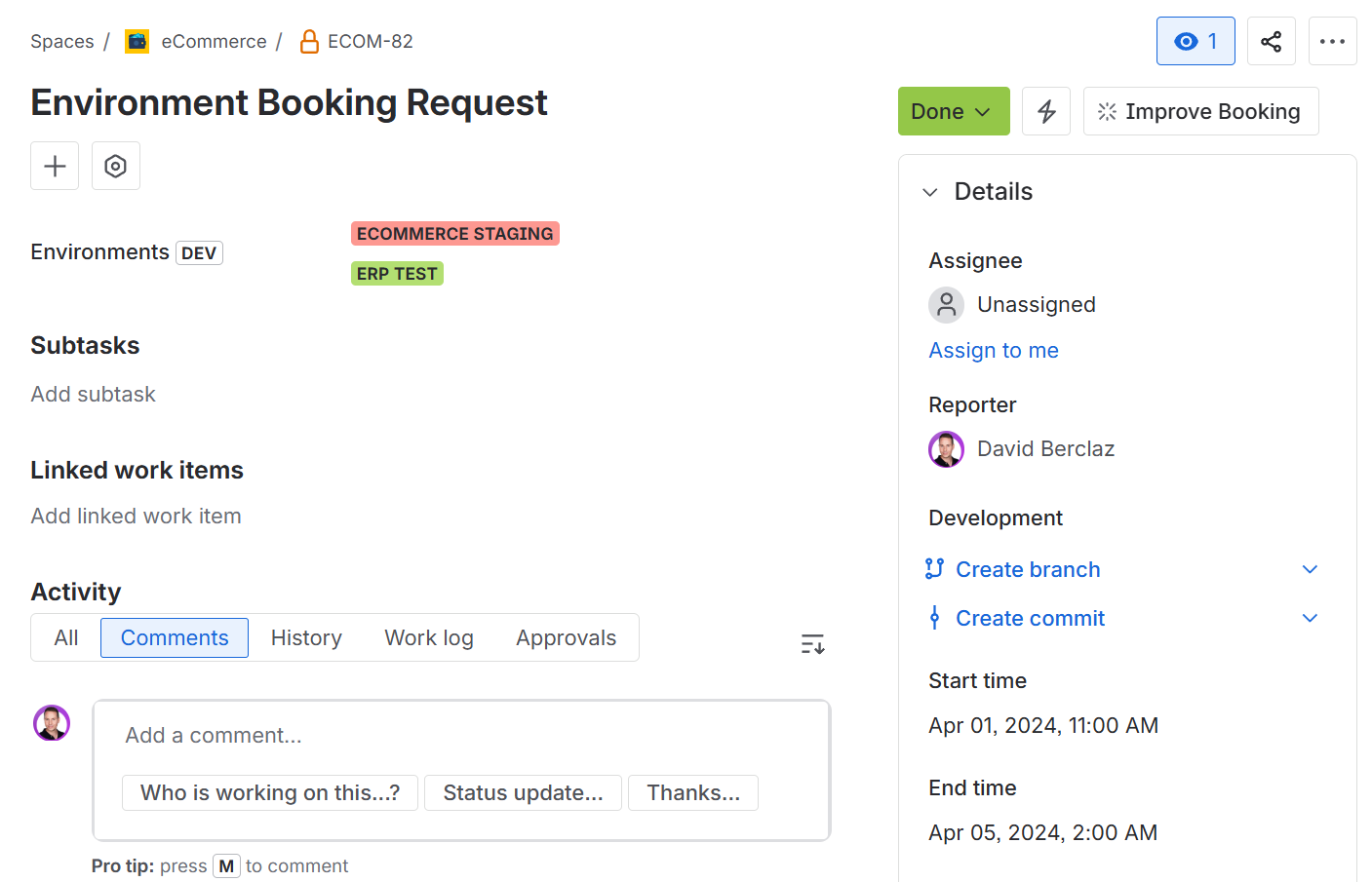Click the comment sort order icon
1372x882 pixels.
click(812, 644)
